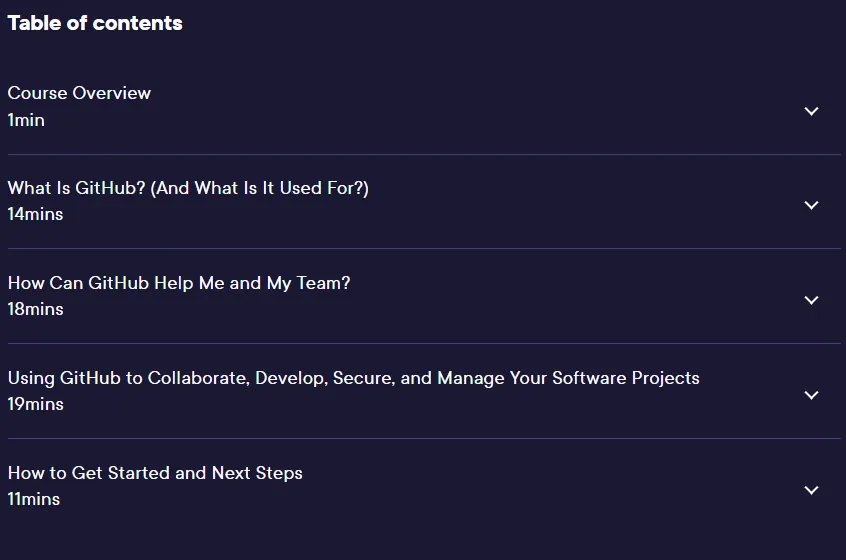The height and width of the screenshot is (560, 846).
Task: Click the 11mins duration label
Action: click(34, 499)
